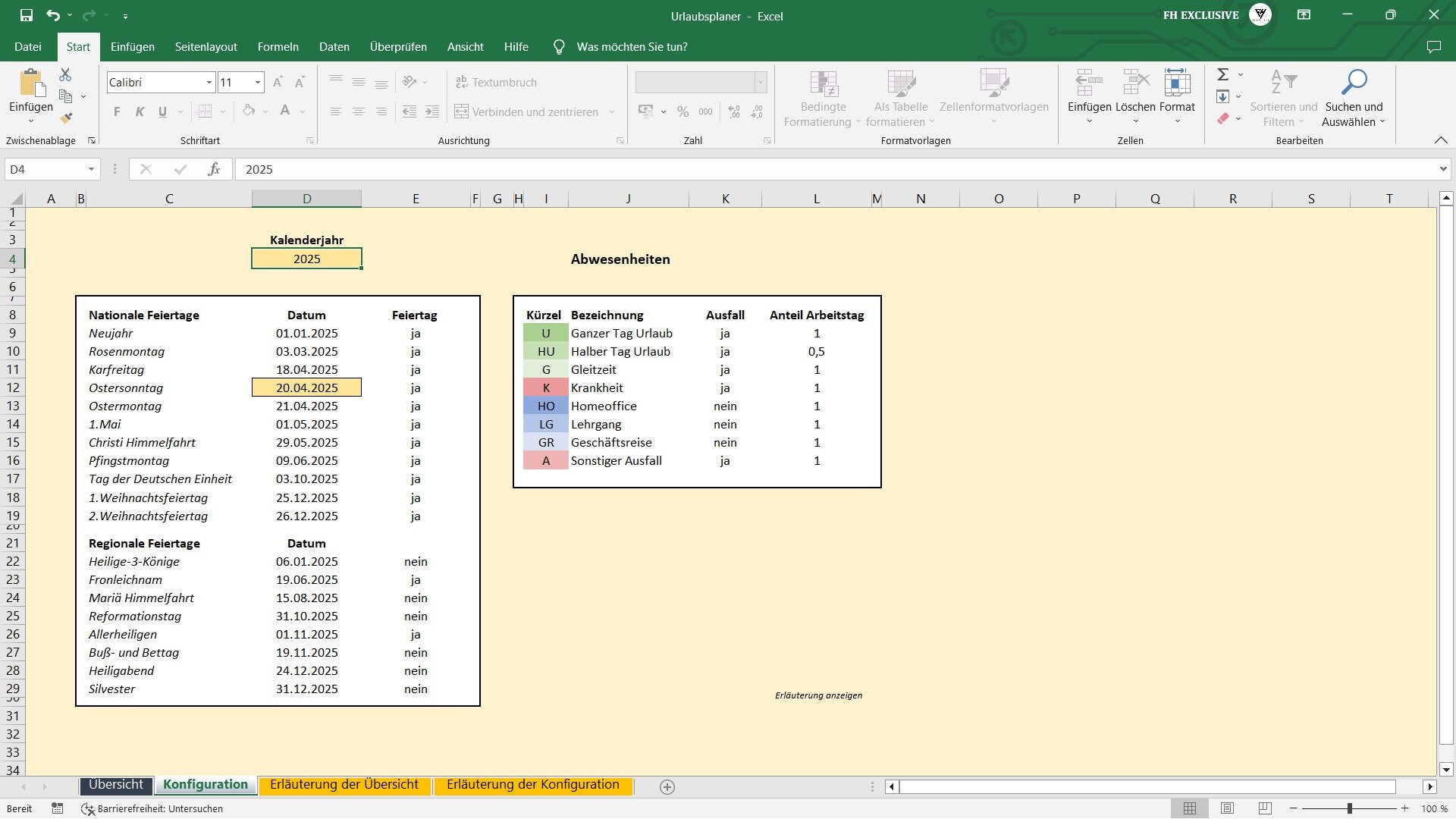The width and height of the screenshot is (1456, 819).
Task: Toggle underline formatting
Action: [162, 111]
